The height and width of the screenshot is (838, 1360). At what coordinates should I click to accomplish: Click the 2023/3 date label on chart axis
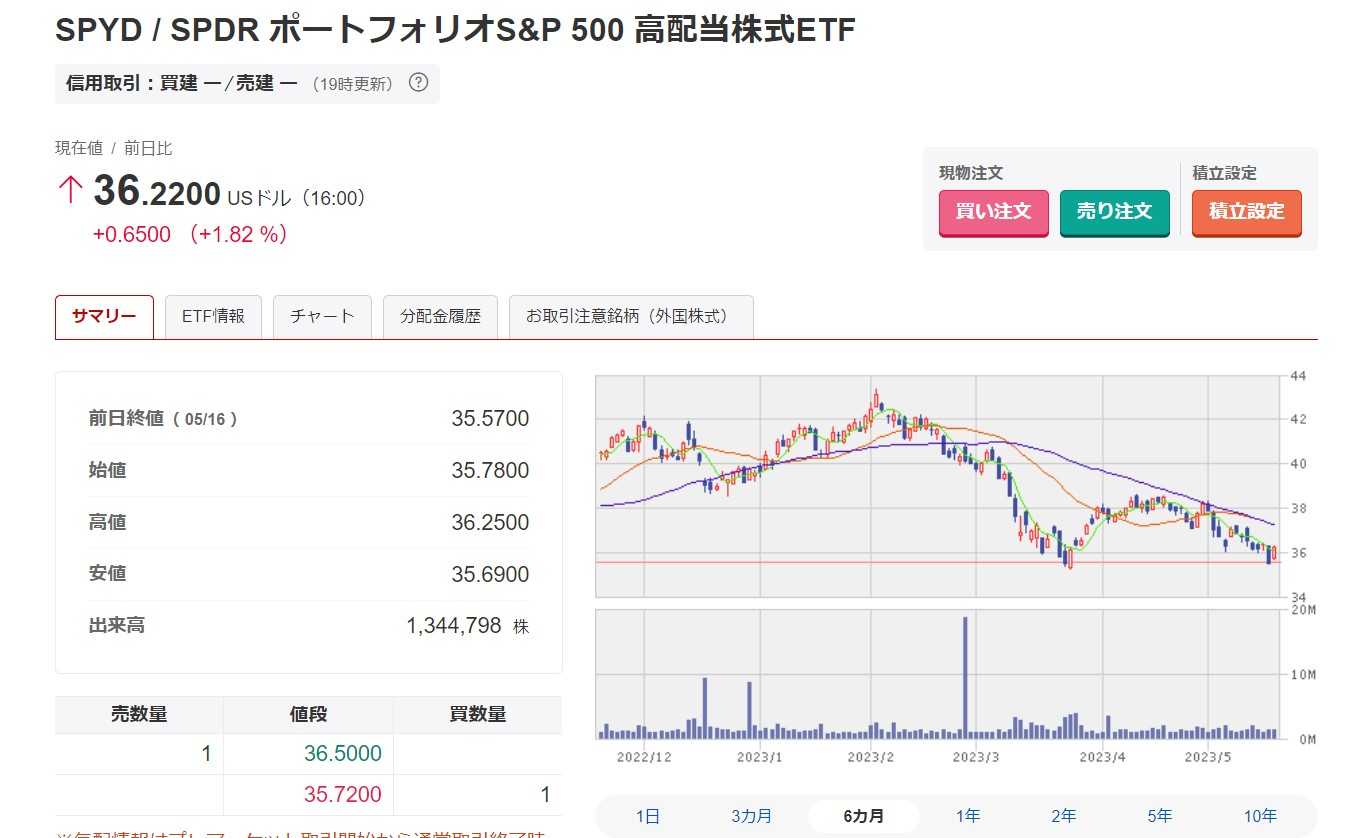coord(976,757)
